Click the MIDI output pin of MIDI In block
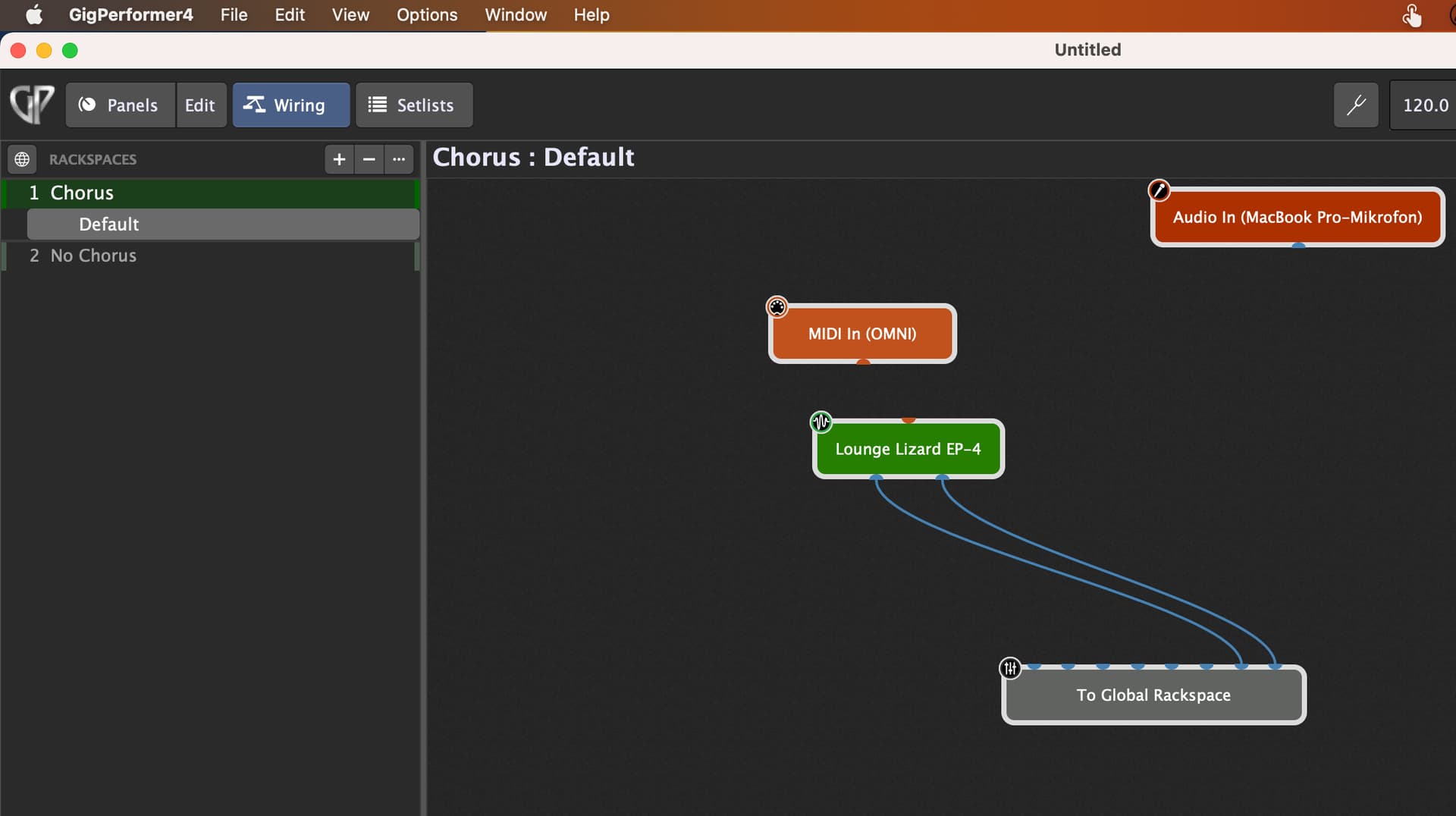 863,362
